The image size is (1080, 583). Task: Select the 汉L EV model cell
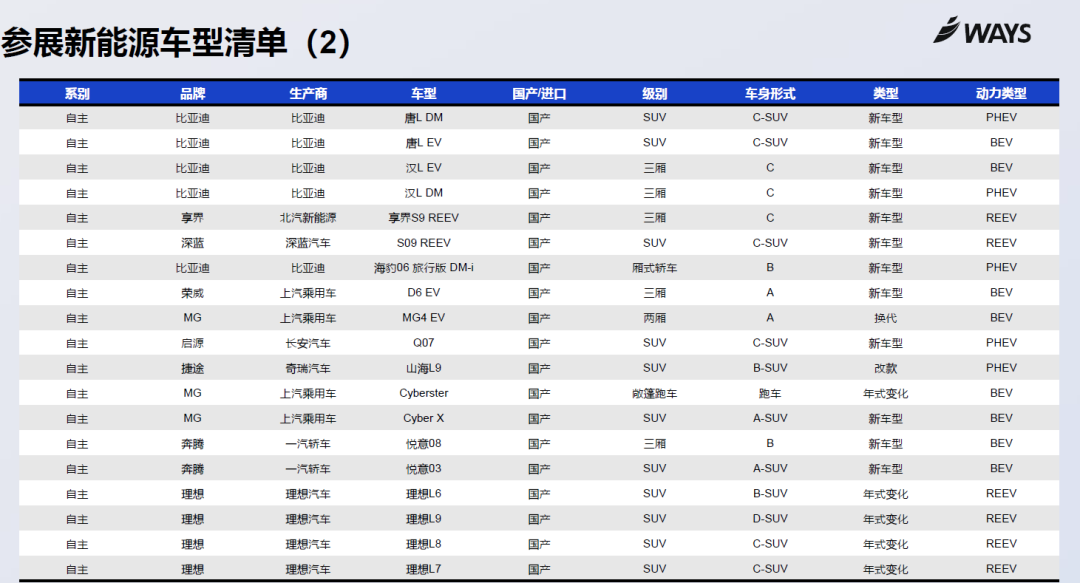[424, 168]
